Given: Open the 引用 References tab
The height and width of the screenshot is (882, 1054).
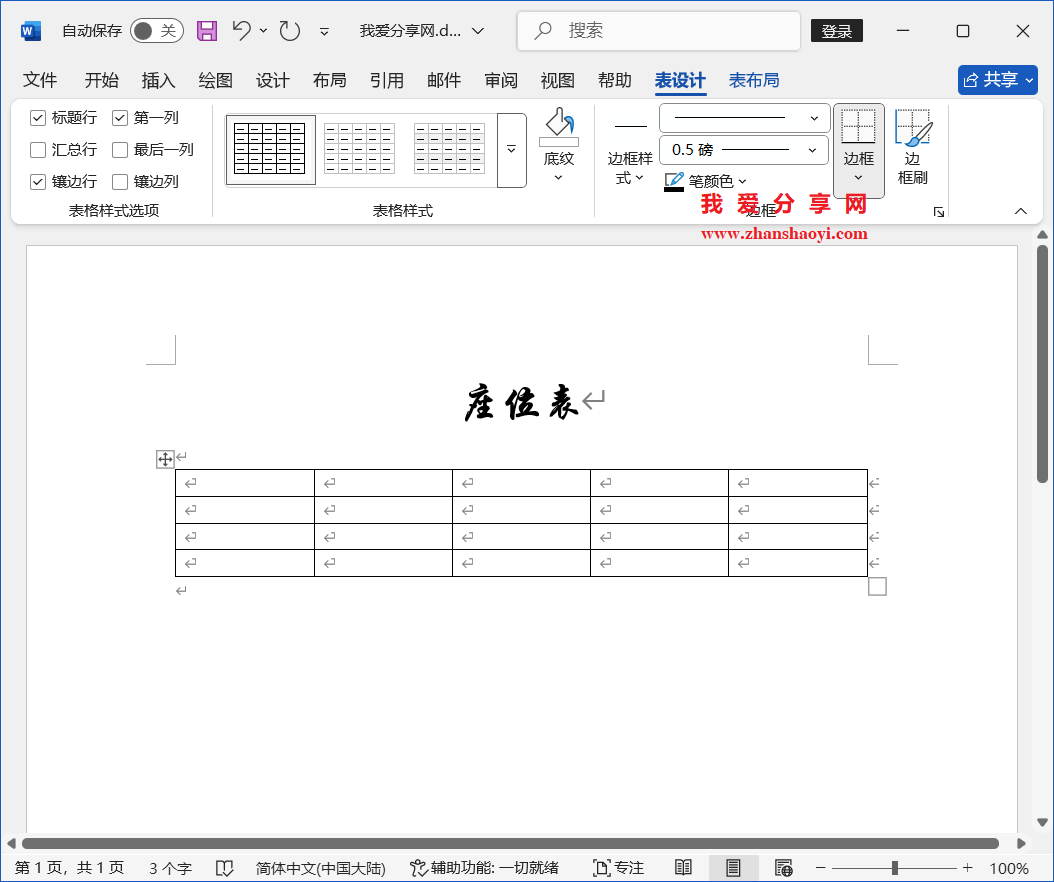Looking at the screenshot, I should 387,81.
